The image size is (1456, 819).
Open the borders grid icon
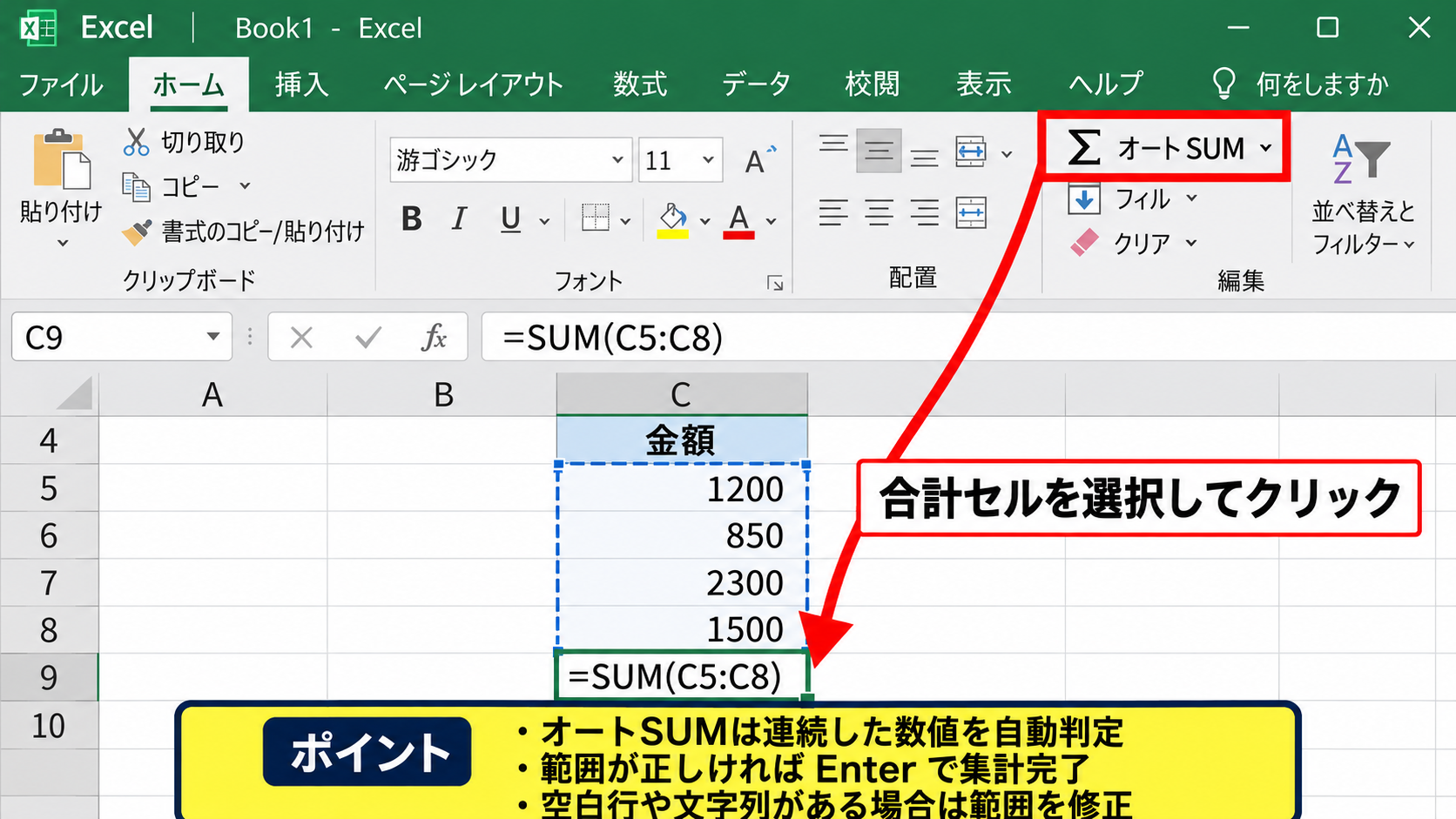596,218
